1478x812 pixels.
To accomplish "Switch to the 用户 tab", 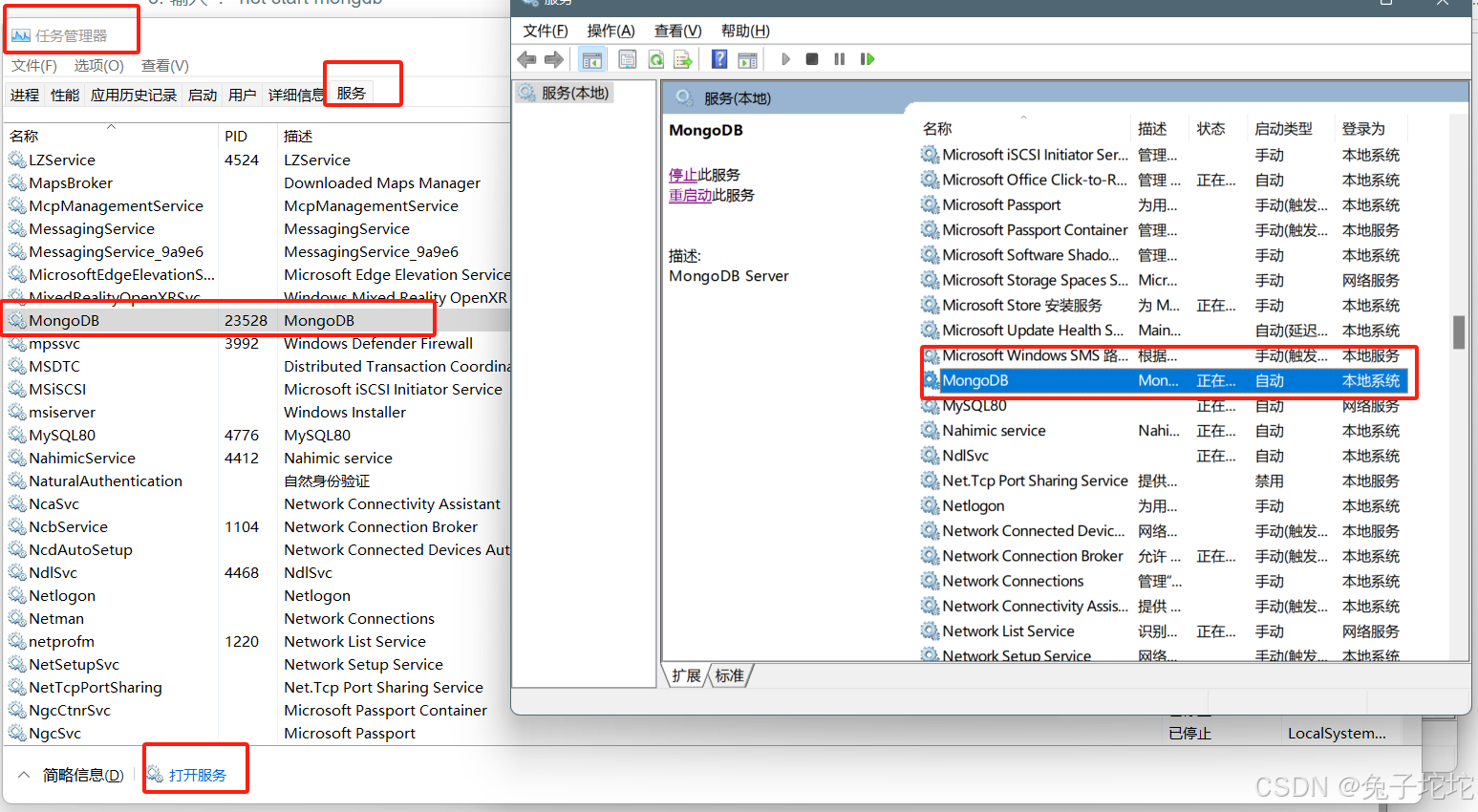I will tap(243, 95).
